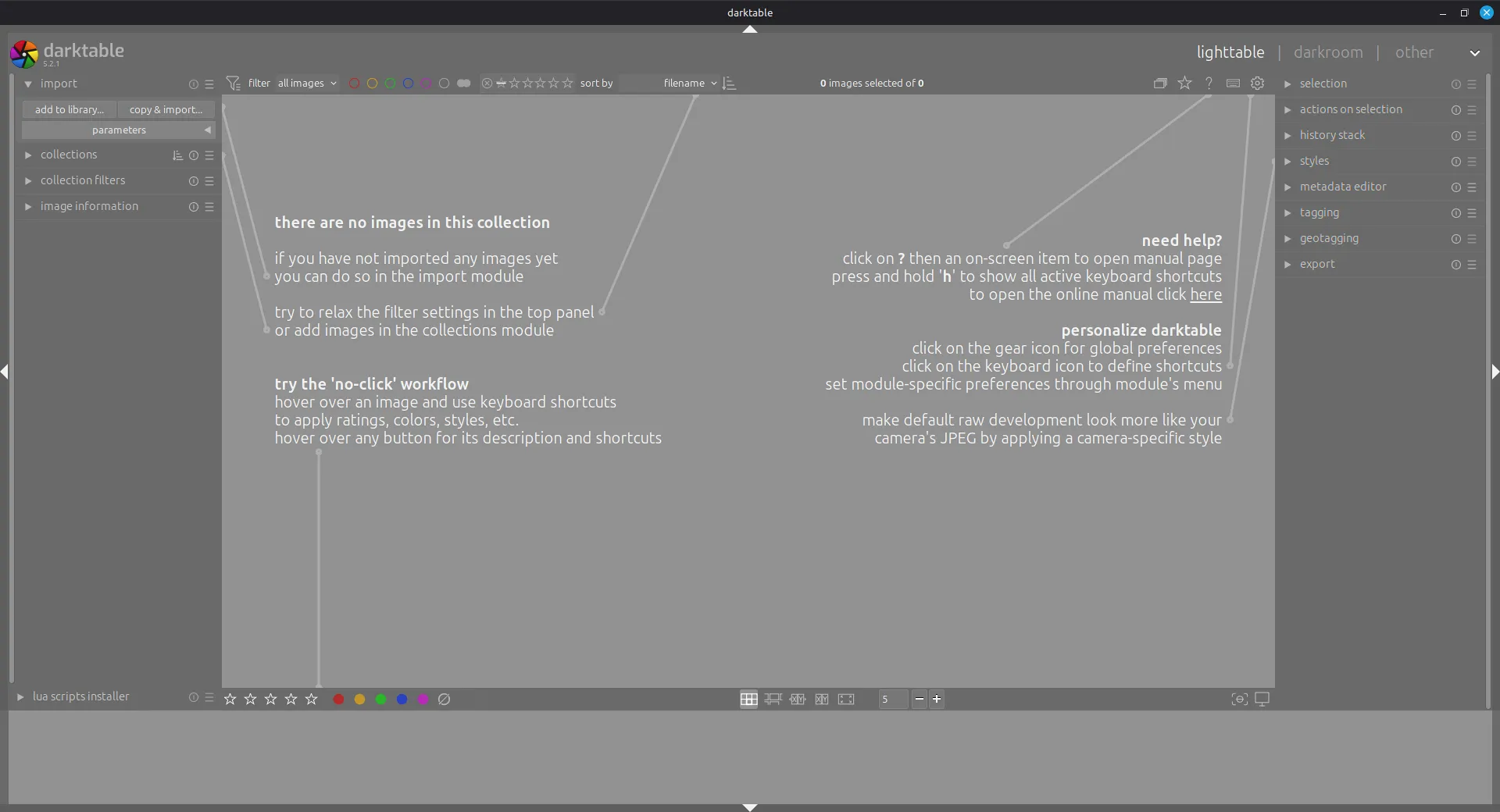
Task: Expand the collections module
Action: (69, 155)
